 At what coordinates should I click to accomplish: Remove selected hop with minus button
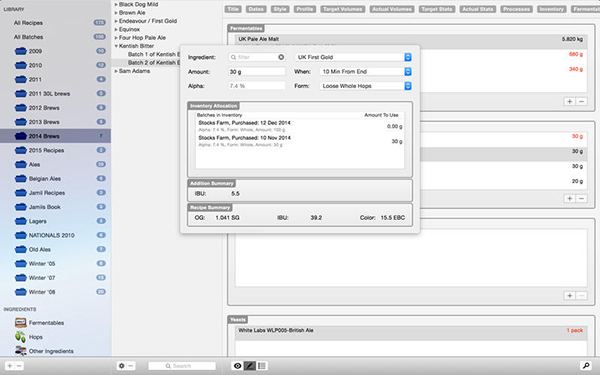pyautogui.click(x=582, y=198)
